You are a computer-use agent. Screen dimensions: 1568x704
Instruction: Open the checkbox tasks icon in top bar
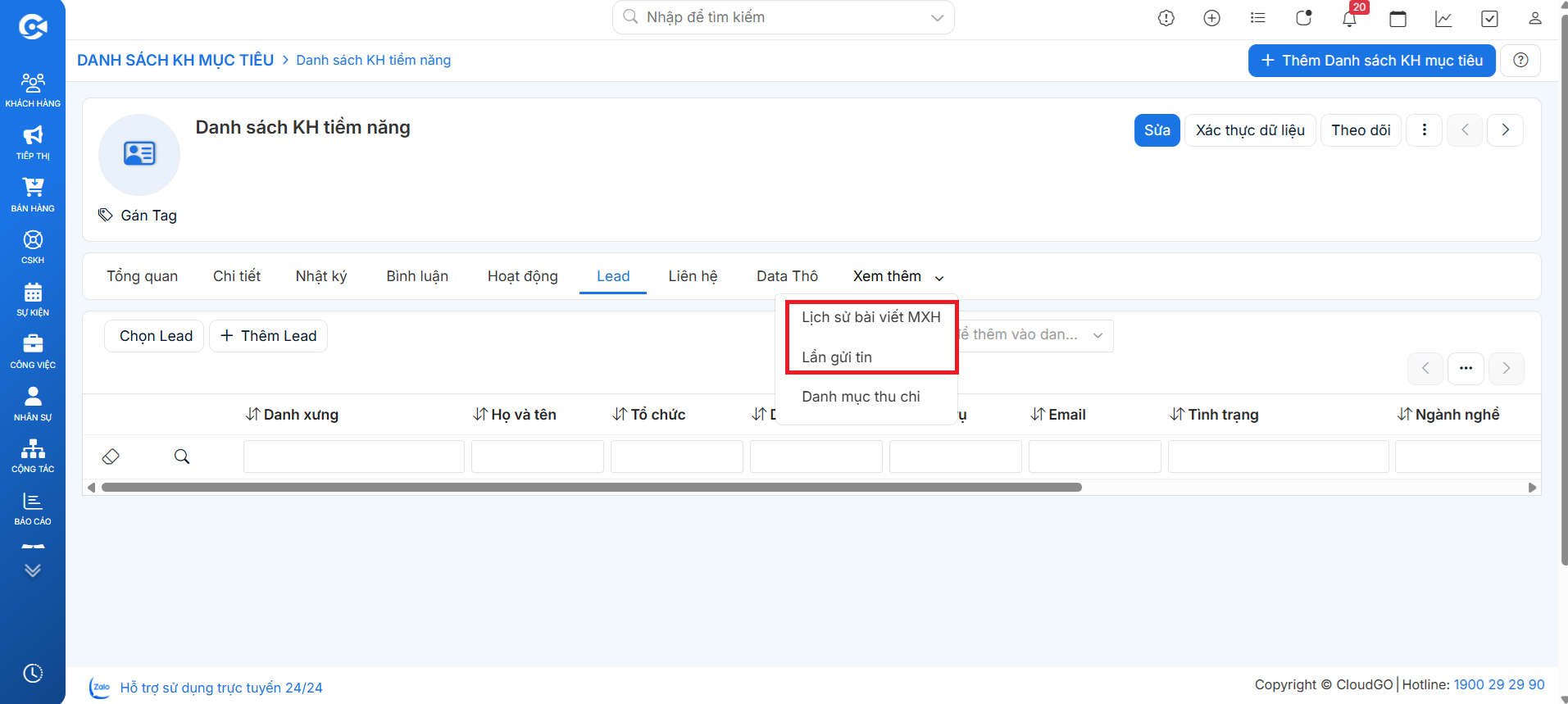tap(1490, 18)
